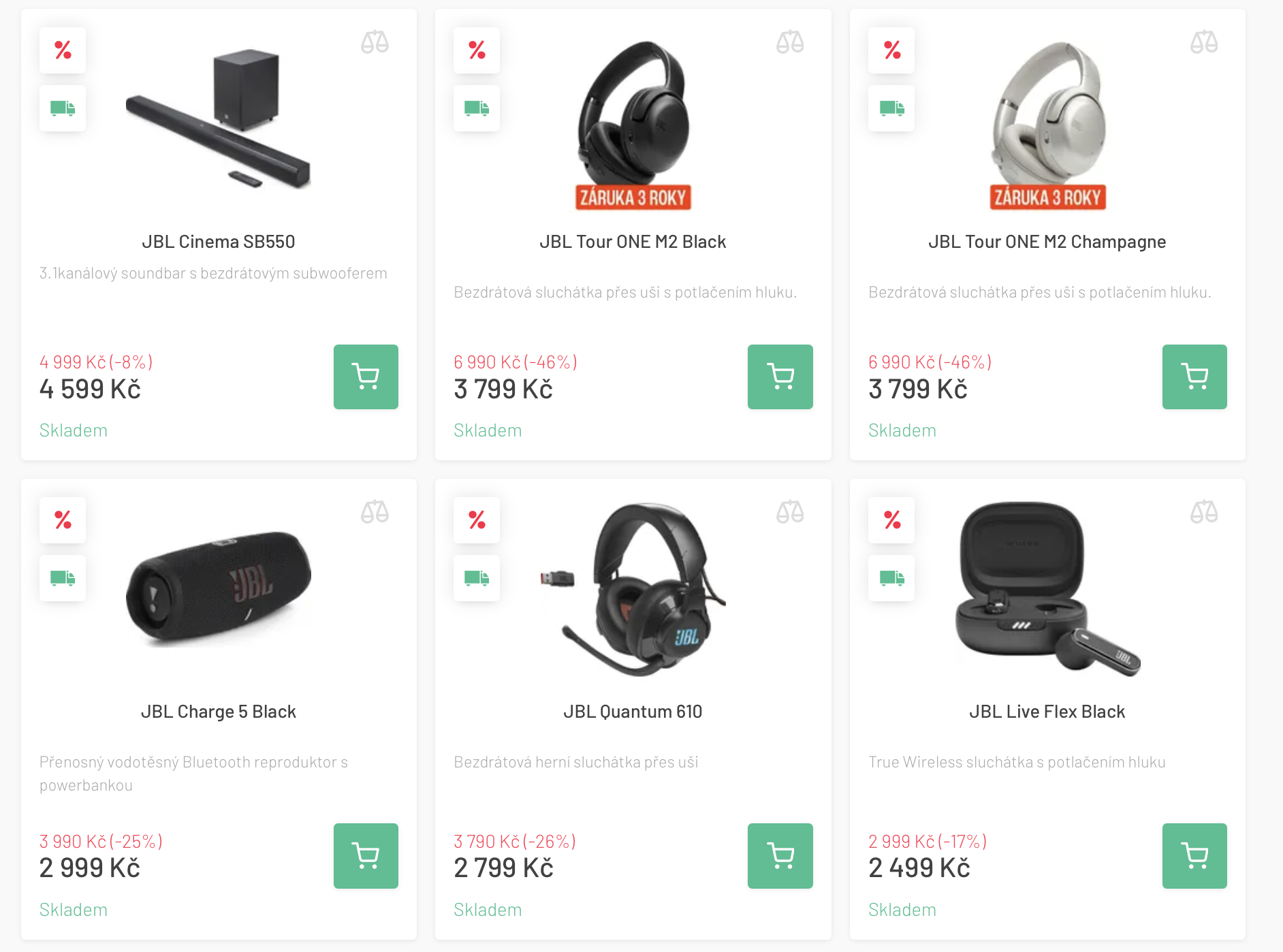Open JBL Cinema SB550 product title

219,242
